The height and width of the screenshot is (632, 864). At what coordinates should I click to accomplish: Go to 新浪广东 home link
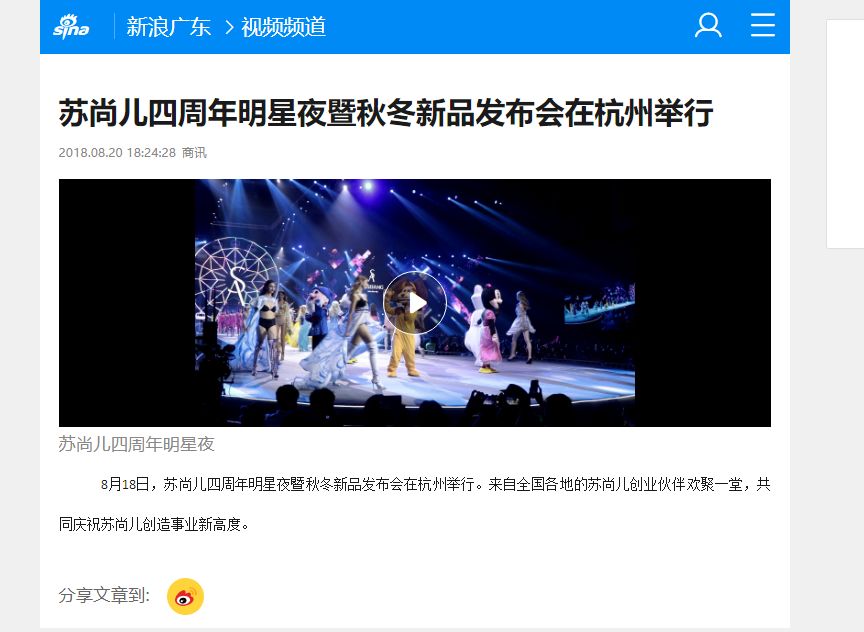click(x=169, y=27)
